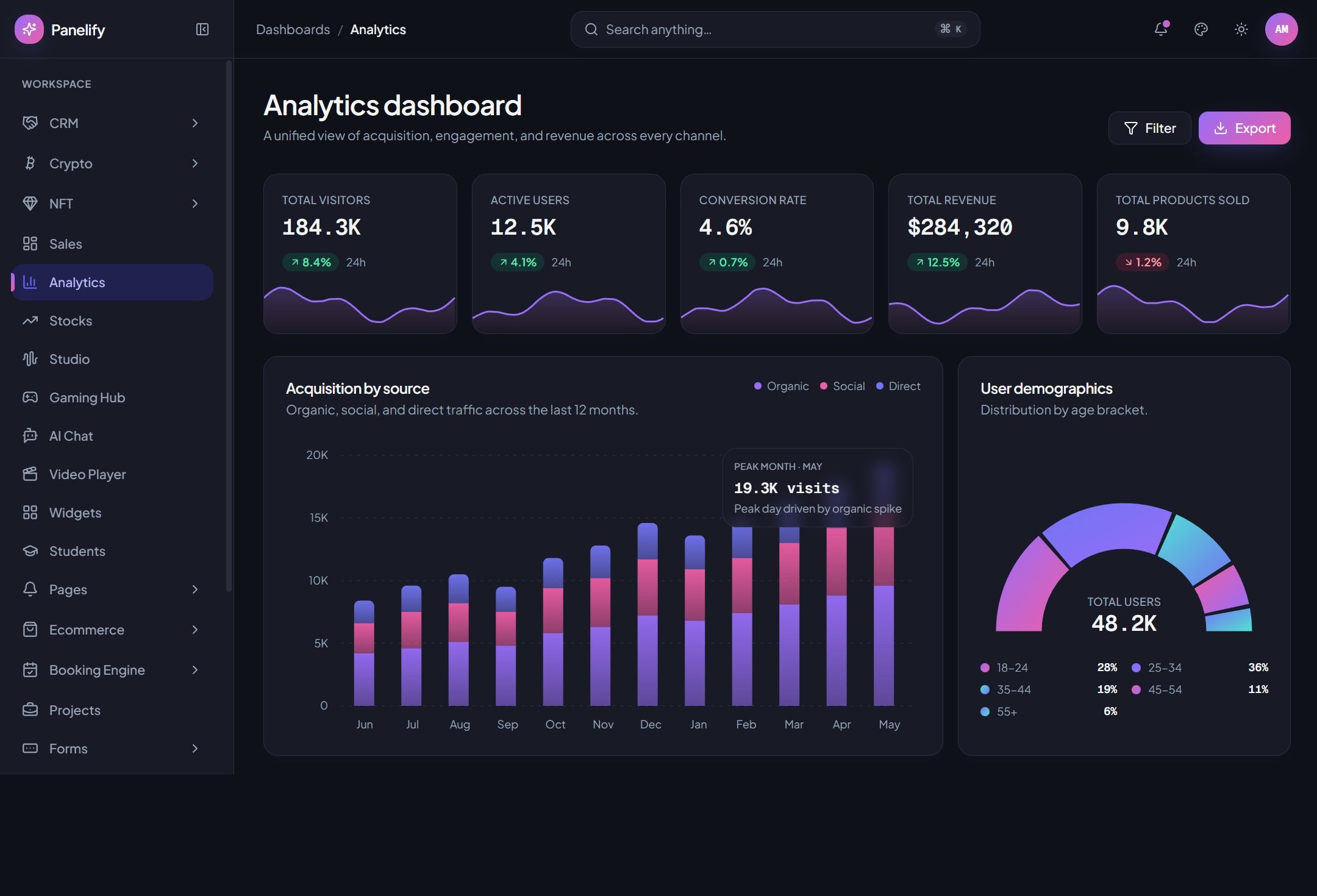Image resolution: width=1317 pixels, height=896 pixels.
Task: Open the Sales menu item
Action: (x=112, y=244)
